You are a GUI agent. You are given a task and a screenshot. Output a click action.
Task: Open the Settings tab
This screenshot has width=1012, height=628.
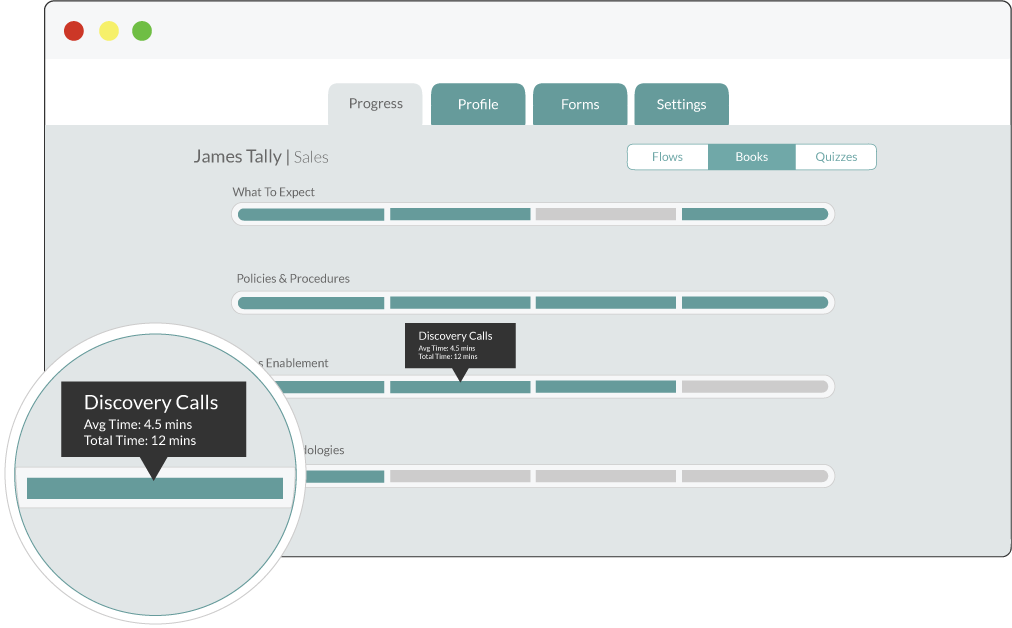[681, 105]
